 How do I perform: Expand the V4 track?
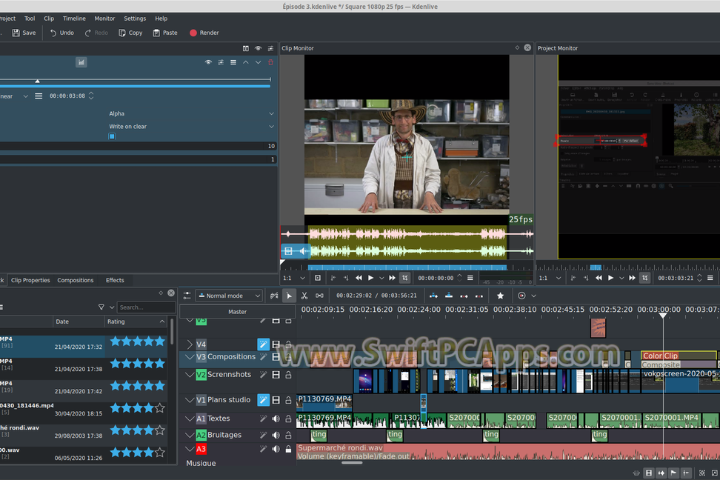[x=190, y=344]
